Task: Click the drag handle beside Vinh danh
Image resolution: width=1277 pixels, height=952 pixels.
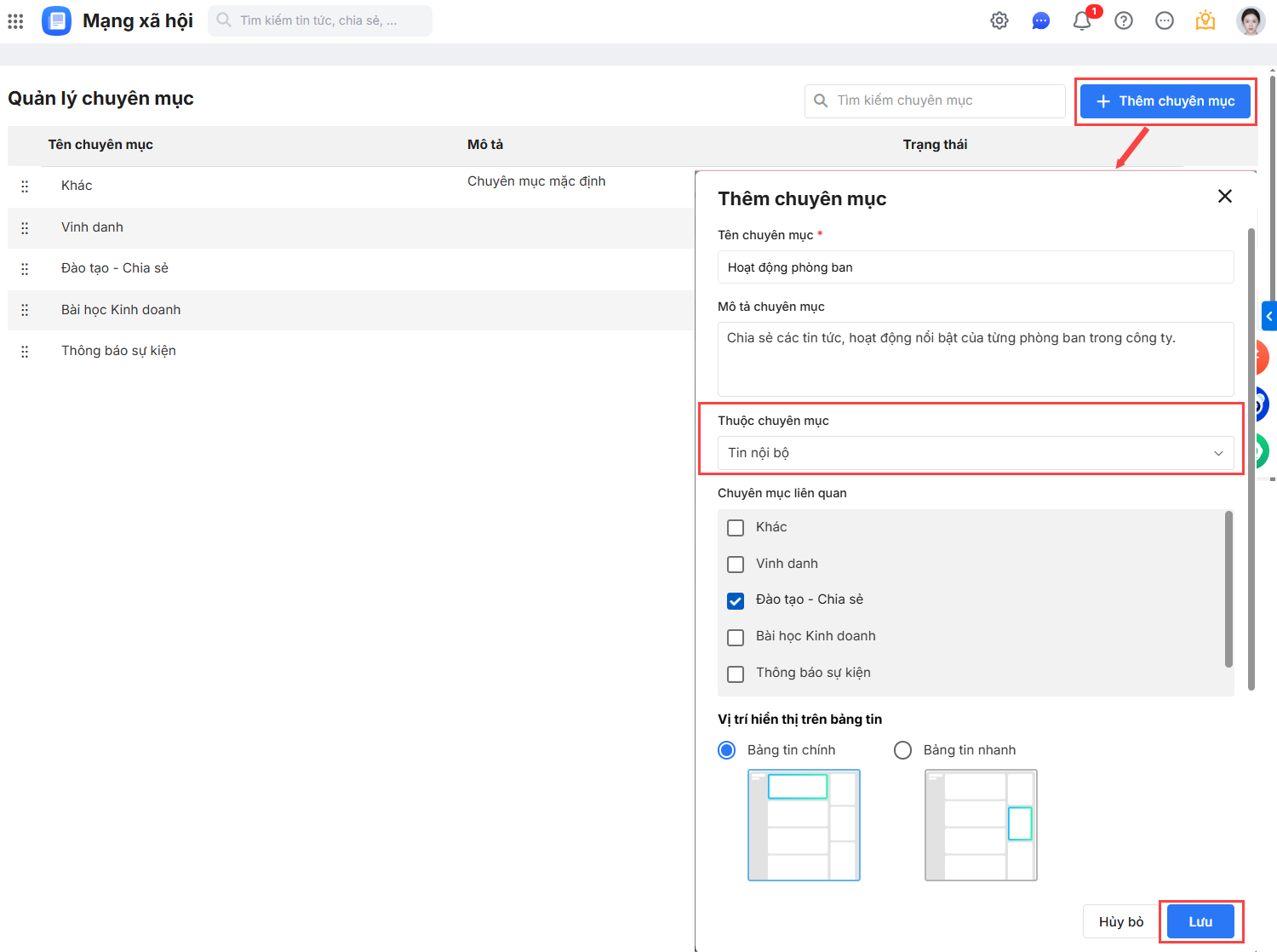Action: (25, 227)
